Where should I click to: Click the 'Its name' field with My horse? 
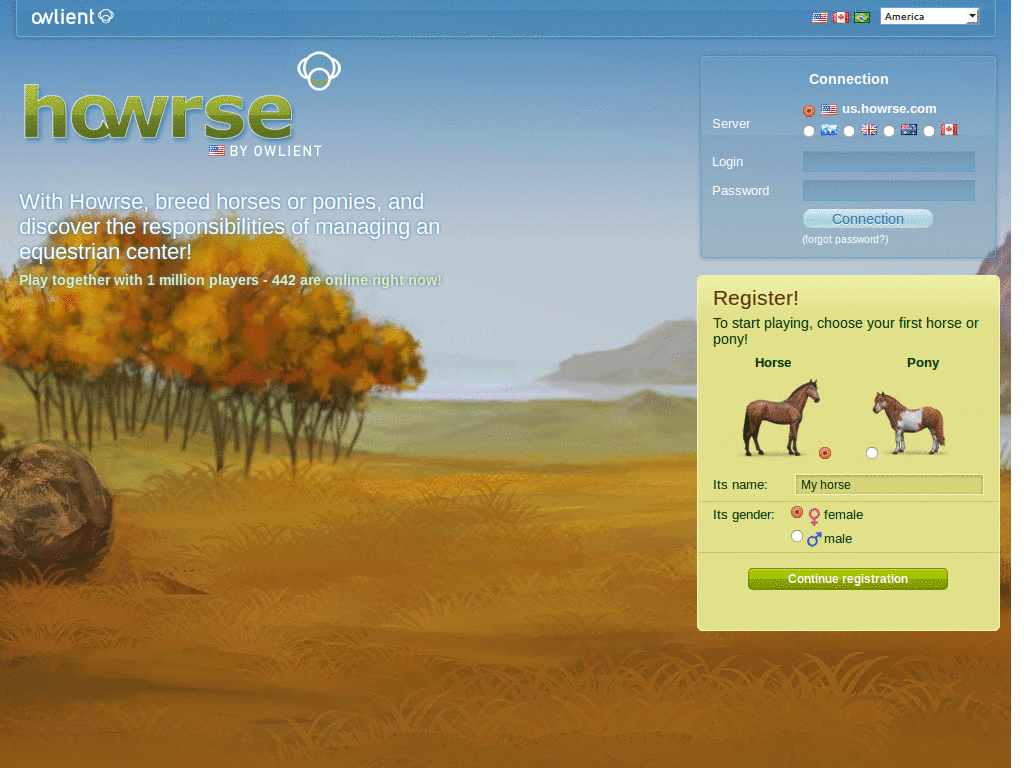889,485
